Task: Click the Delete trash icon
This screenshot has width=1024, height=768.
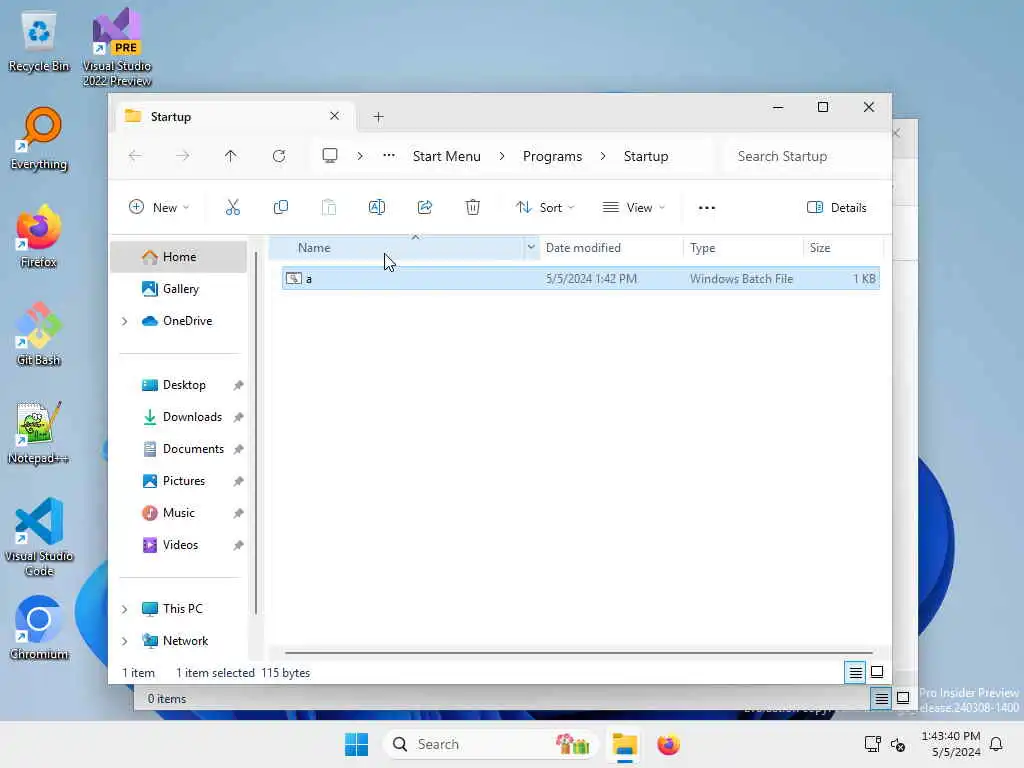Action: (x=473, y=208)
